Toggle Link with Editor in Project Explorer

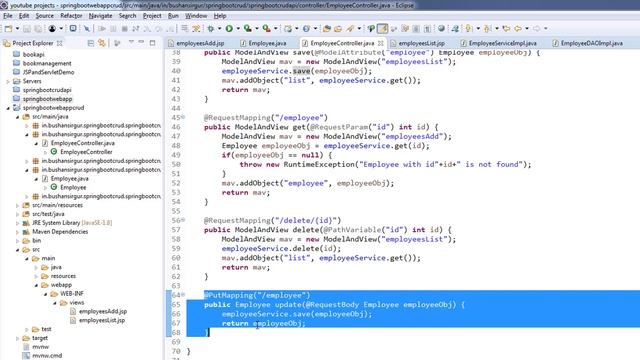pos(102,43)
